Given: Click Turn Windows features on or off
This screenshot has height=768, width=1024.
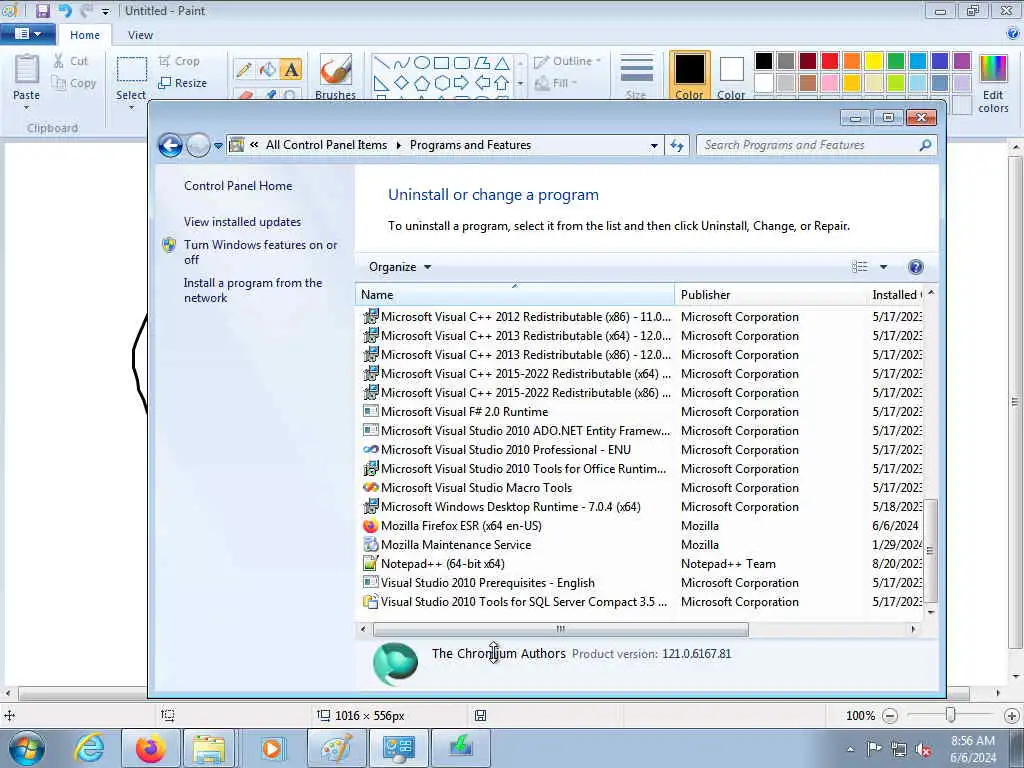Looking at the screenshot, I should pos(260,252).
